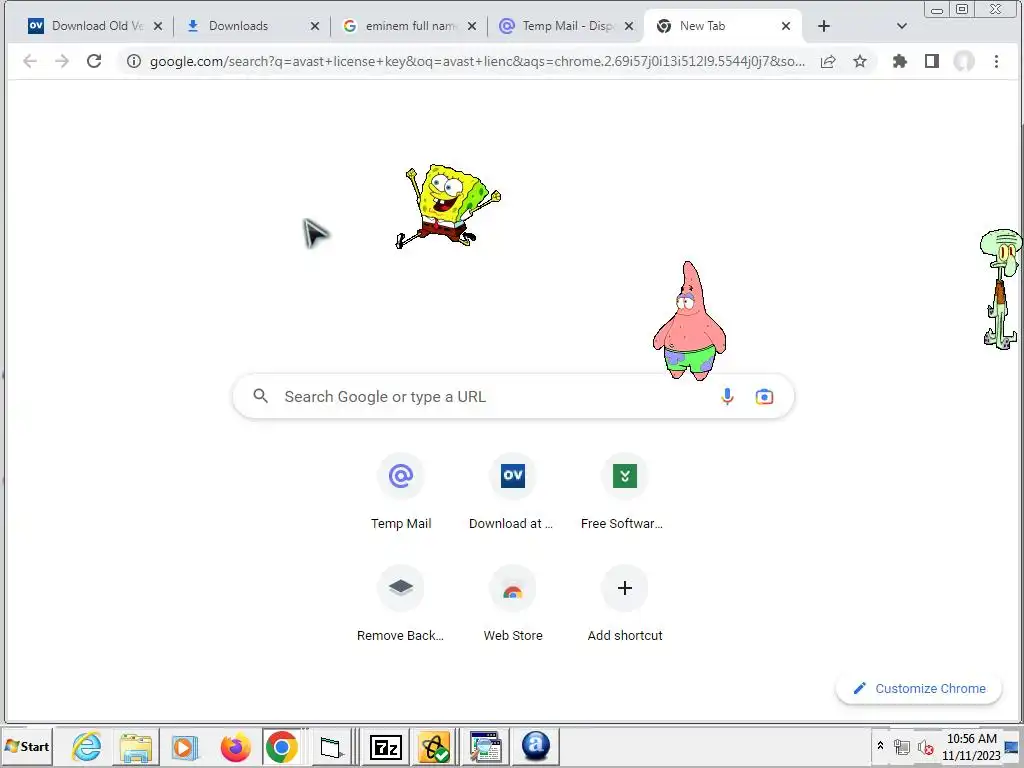Click Customize Chrome button
This screenshot has width=1024, height=768.
click(x=919, y=688)
